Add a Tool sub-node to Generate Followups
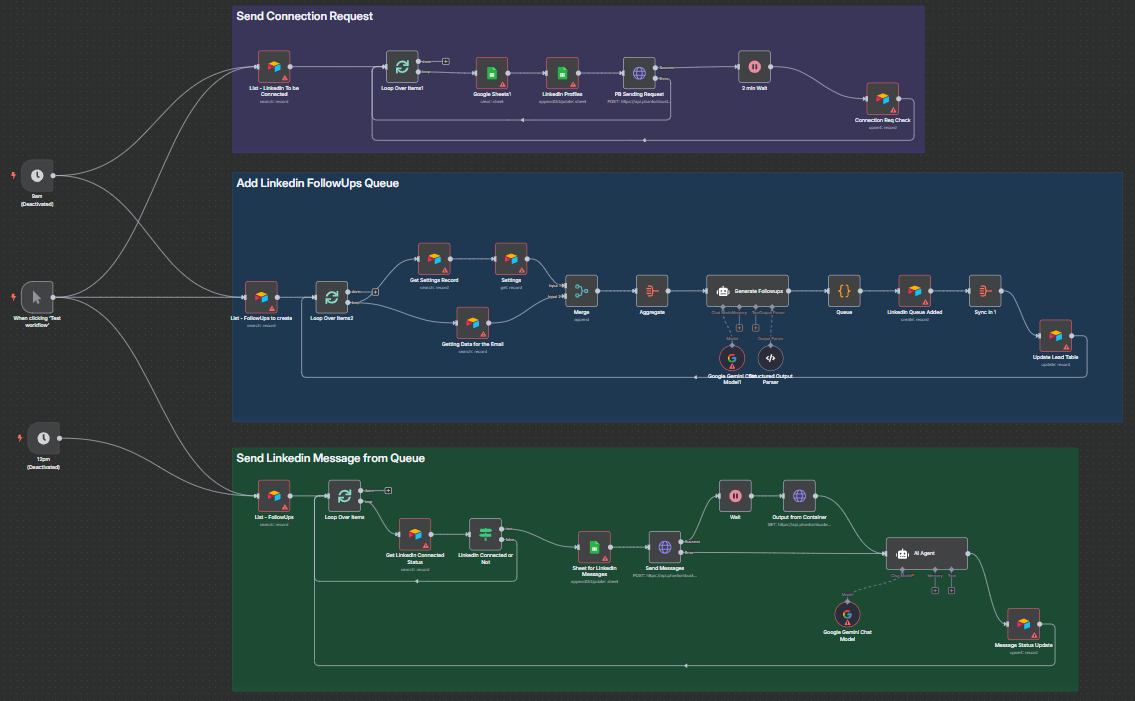This screenshot has height=701, width=1135. pyautogui.click(x=756, y=328)
